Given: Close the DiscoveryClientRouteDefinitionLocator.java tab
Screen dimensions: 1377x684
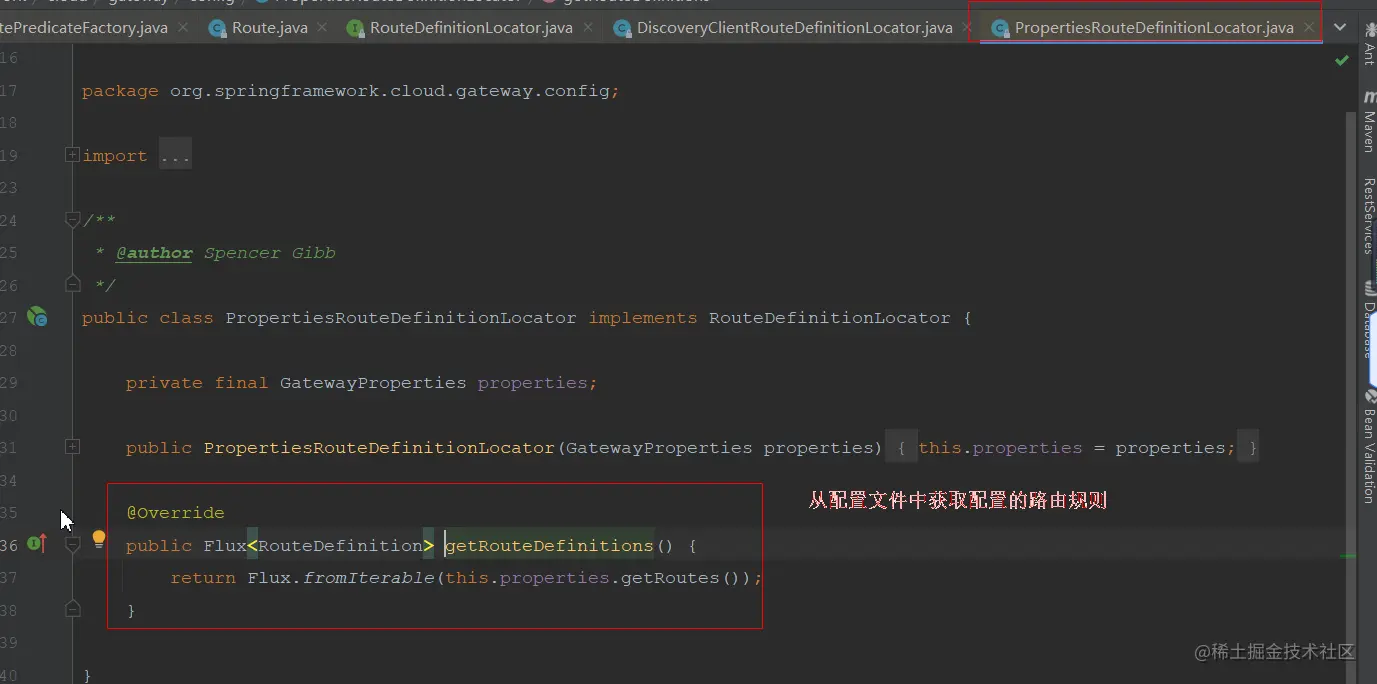Looking at the screenshot, I should 968,28.
